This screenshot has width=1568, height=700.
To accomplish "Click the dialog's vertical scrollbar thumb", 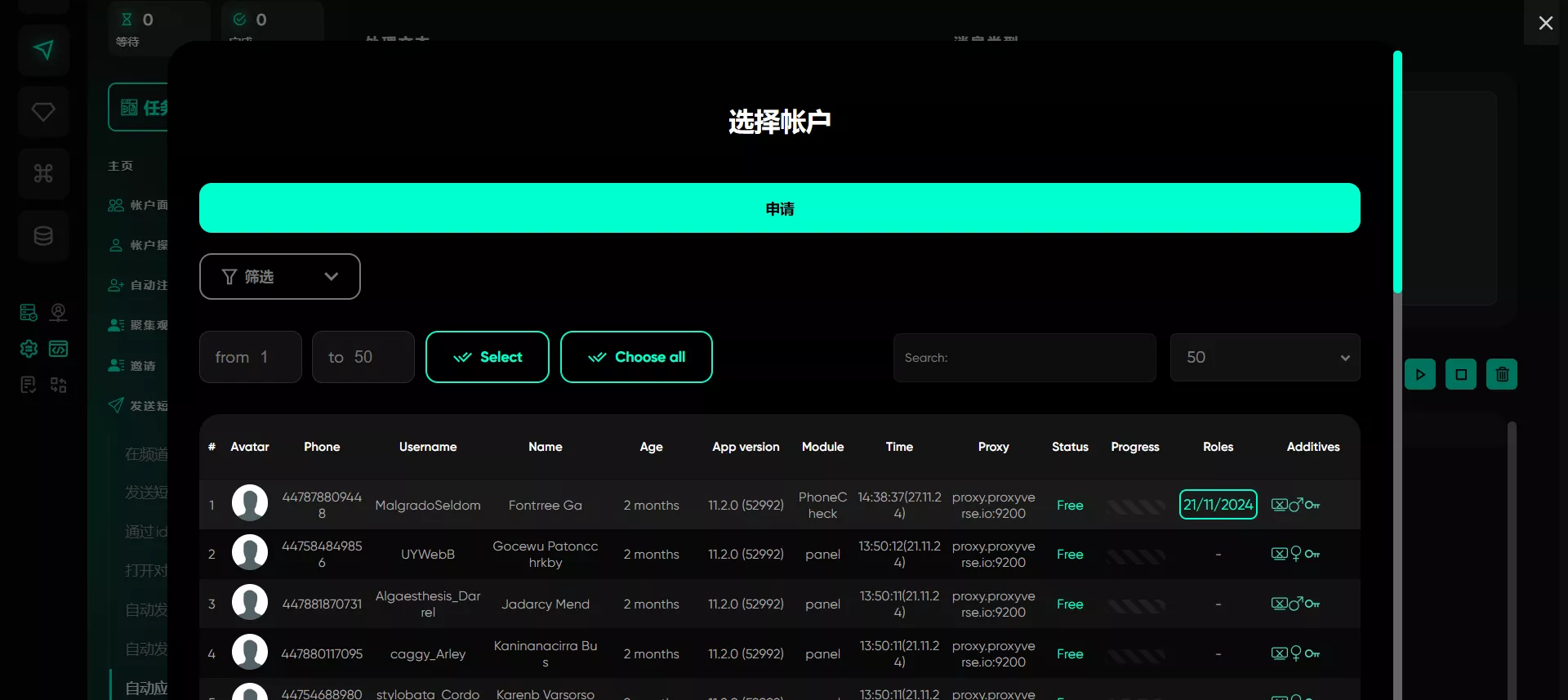I will [x=1397, y=172].
